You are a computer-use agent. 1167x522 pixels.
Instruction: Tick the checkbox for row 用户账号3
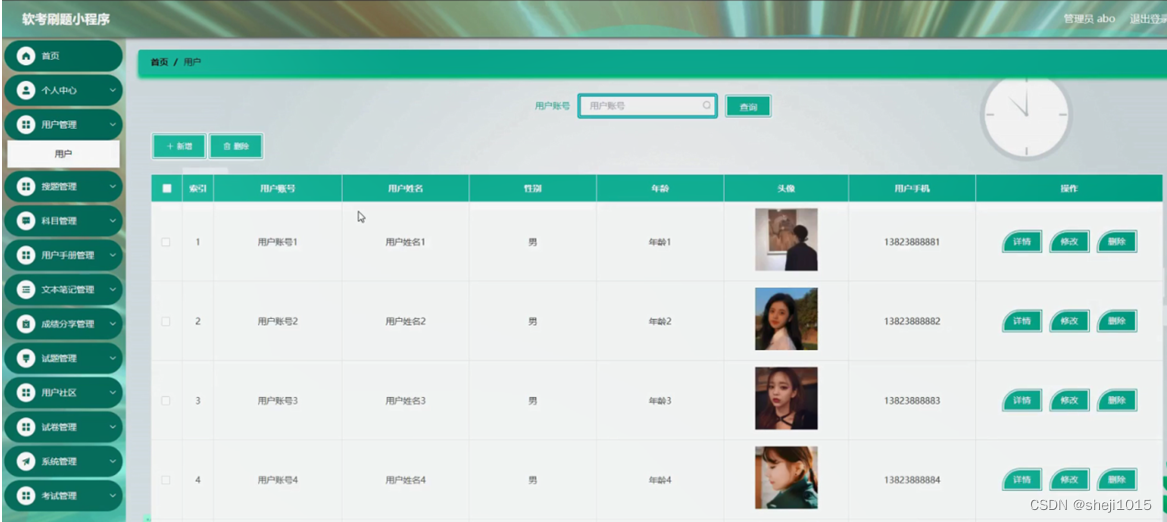pos(166,401)
